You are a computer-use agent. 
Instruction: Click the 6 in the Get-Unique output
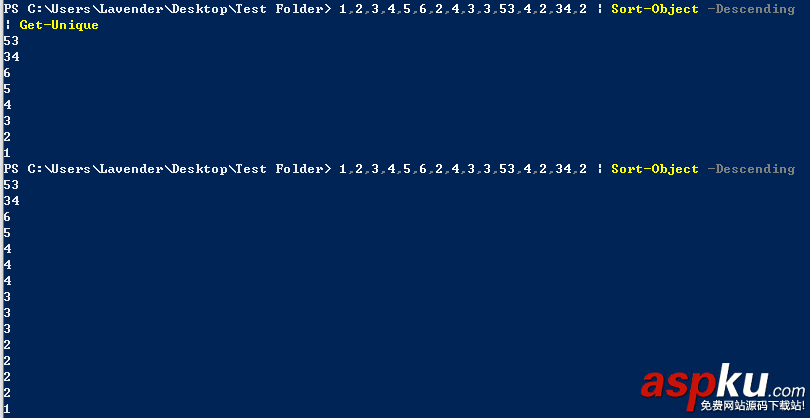7,73
